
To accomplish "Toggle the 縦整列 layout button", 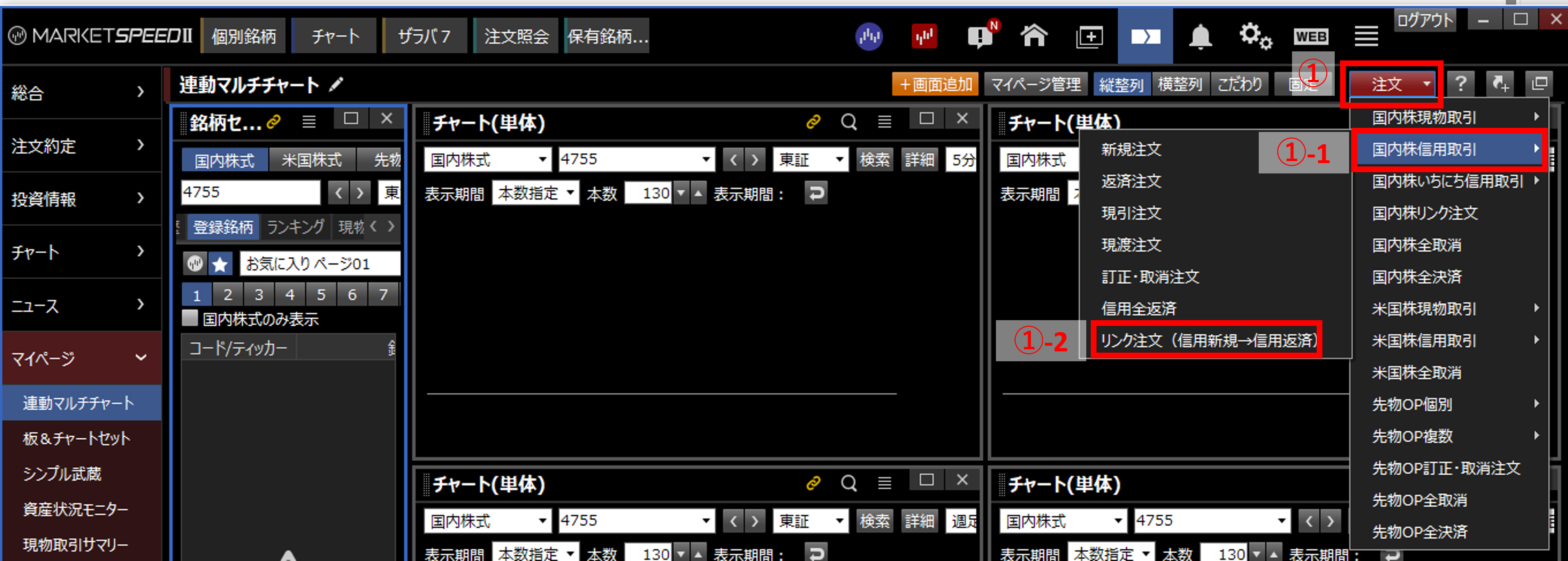I will point(1121,84).
